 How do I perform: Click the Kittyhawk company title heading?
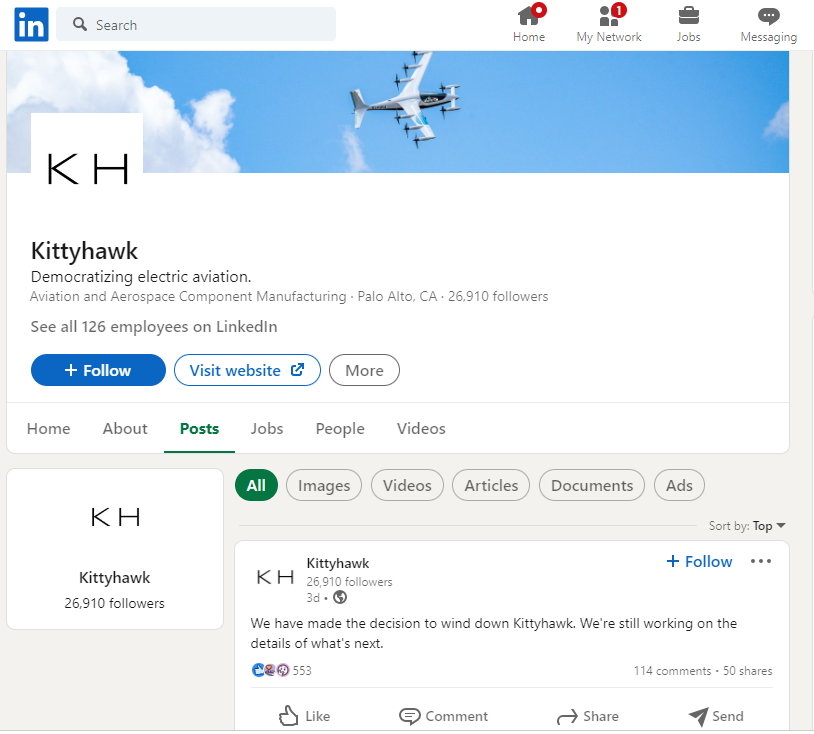85,251
